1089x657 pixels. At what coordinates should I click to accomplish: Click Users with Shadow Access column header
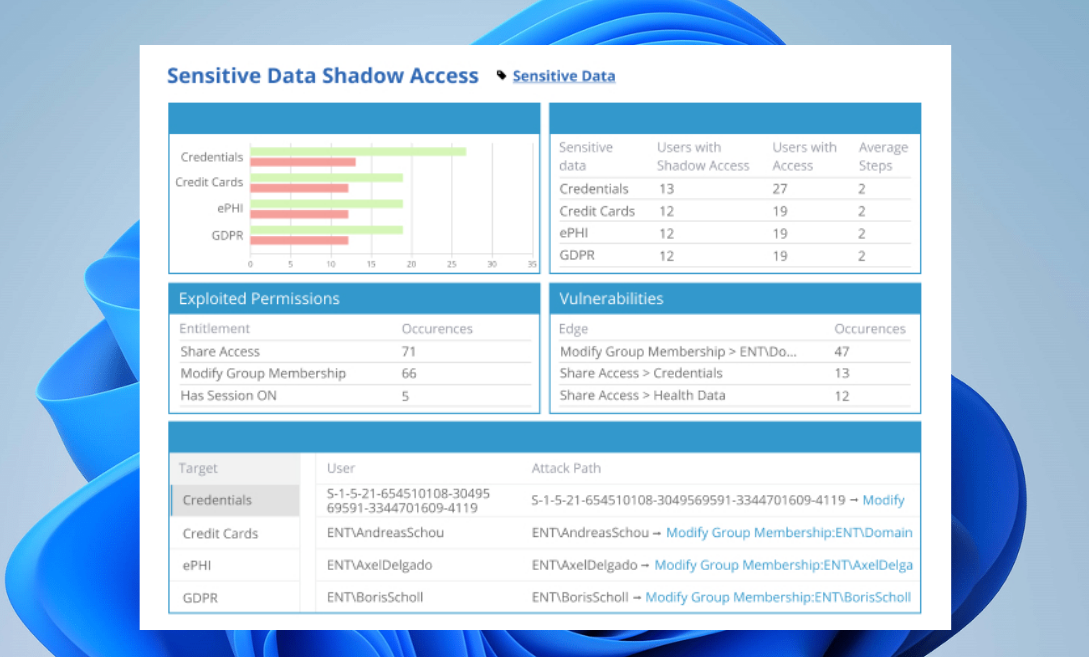point(703,156)
